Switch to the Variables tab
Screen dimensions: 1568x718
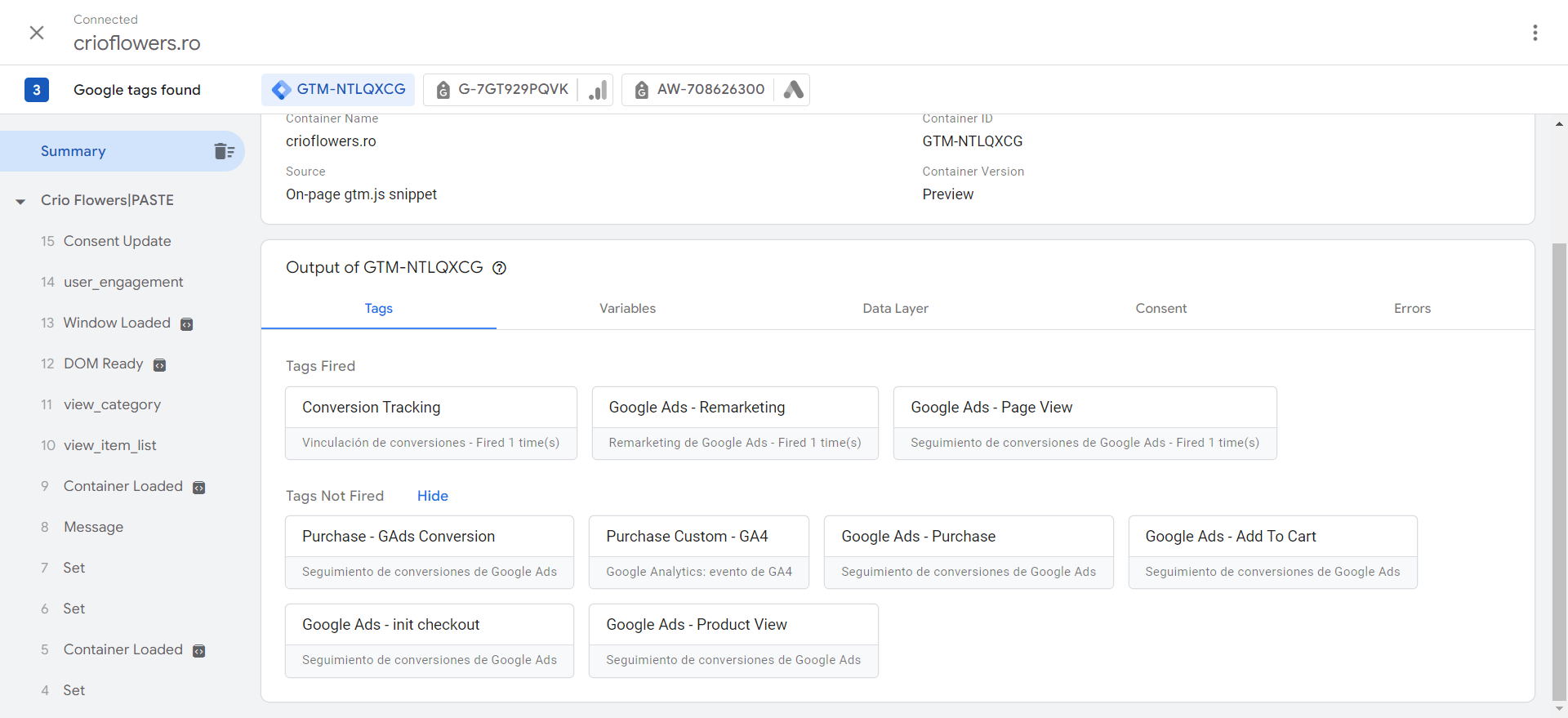pyautogui.click(x=627, y=309)
